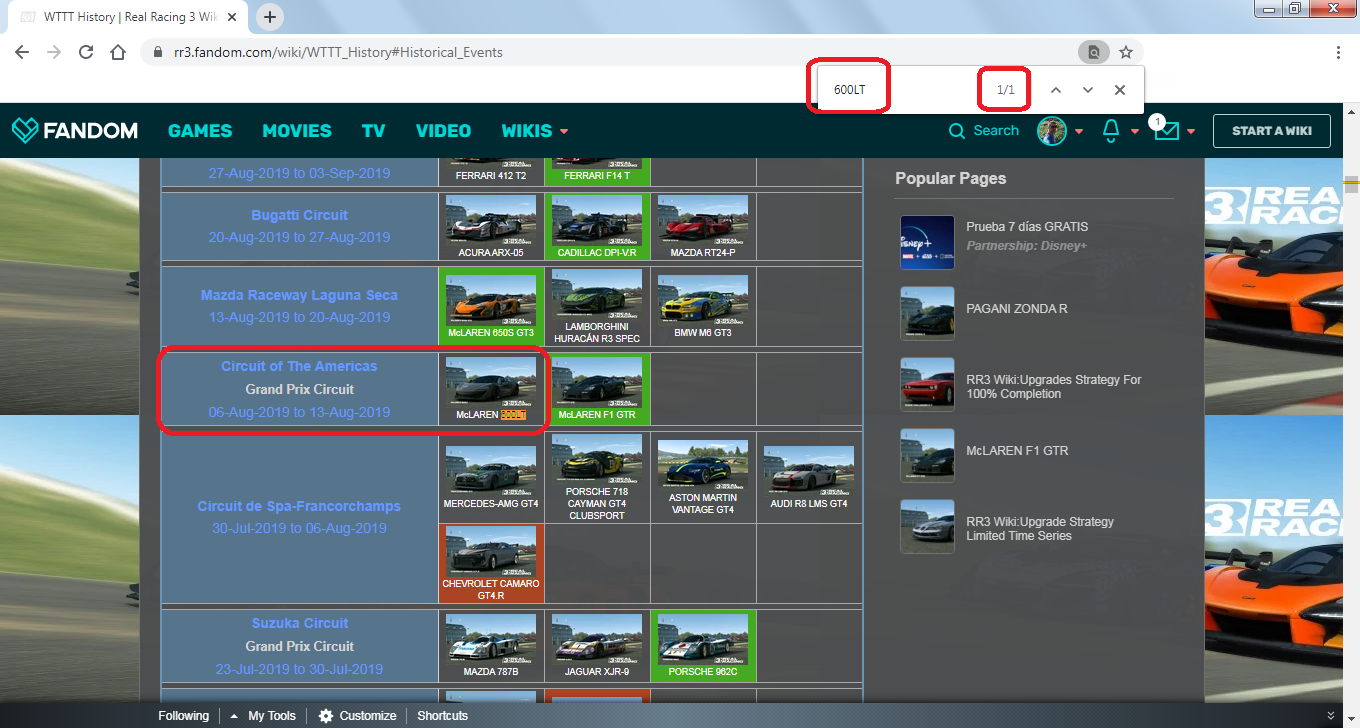Screen dimensions: 1360x728
Task: Open McLAREN F1 GTR popular page
Action: pyautogui.click(x=1017, y=451)
